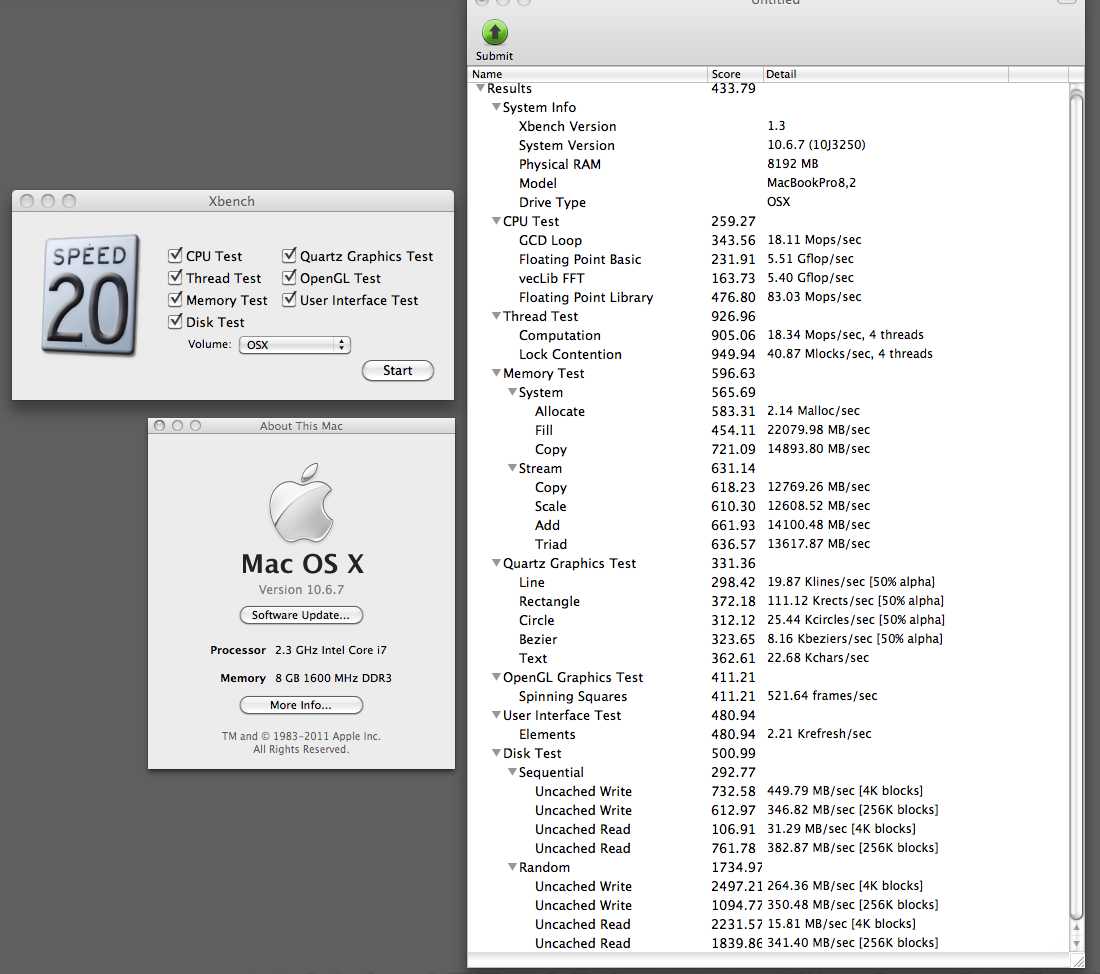Image resolution: width=1100 pixels, height=974 pixels.
Task: Select the GCD Loop row
Action: (768, 240)
